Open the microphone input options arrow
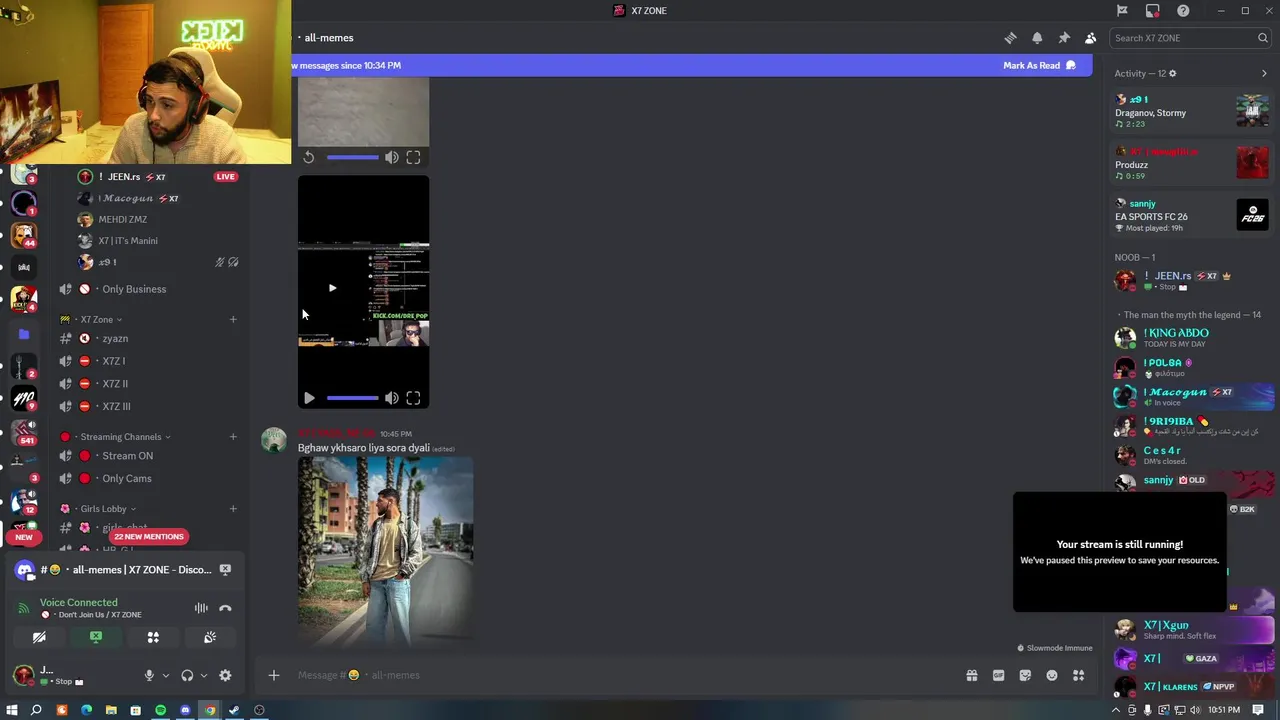The image size is (1280, 720). (165, 676)
